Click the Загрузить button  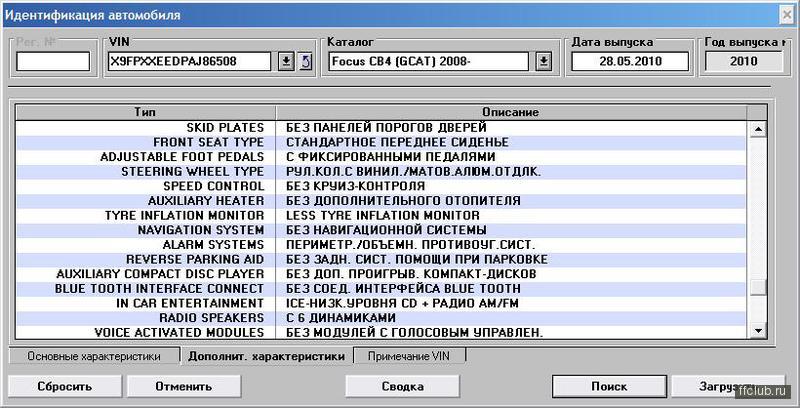click(728, 386)
